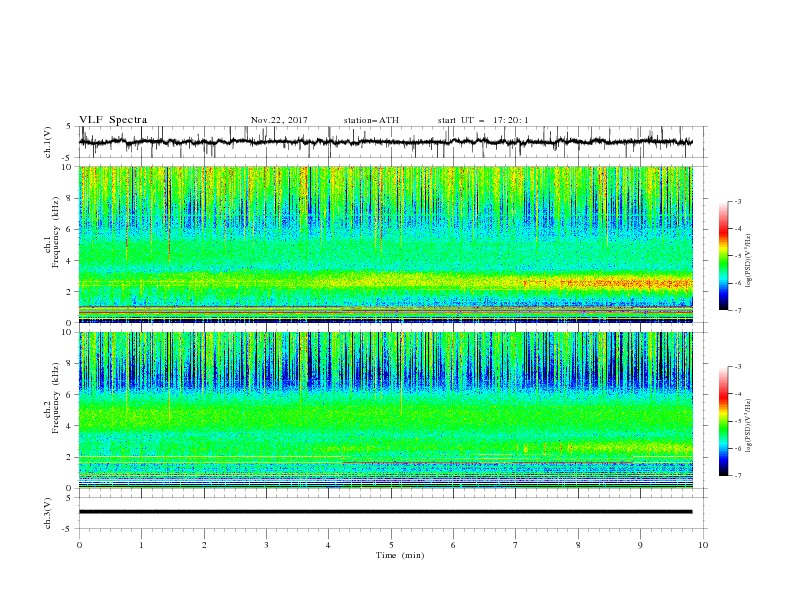This screenshot has width=792, height=612.
Task: Click tick label "8" on the Time axis
Action: click(x=578, y=545)
